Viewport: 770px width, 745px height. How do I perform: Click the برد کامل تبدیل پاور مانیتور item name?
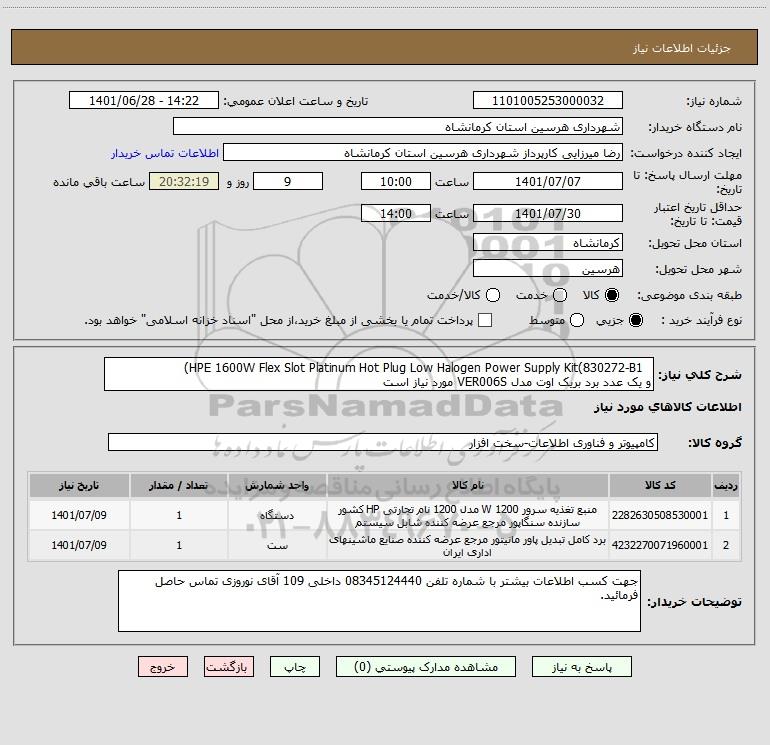[x=468, y=546]
